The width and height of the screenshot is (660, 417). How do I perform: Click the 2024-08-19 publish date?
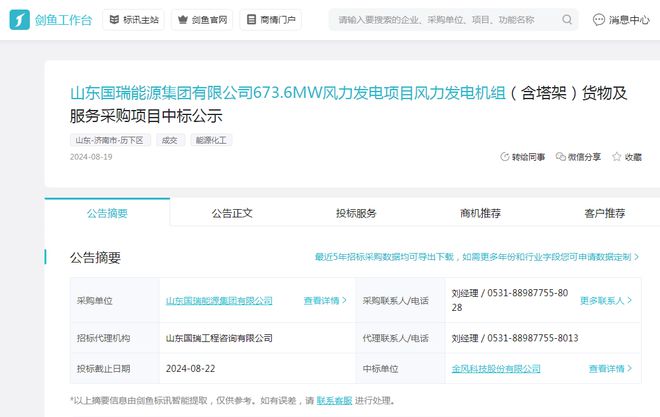point(91,157)
